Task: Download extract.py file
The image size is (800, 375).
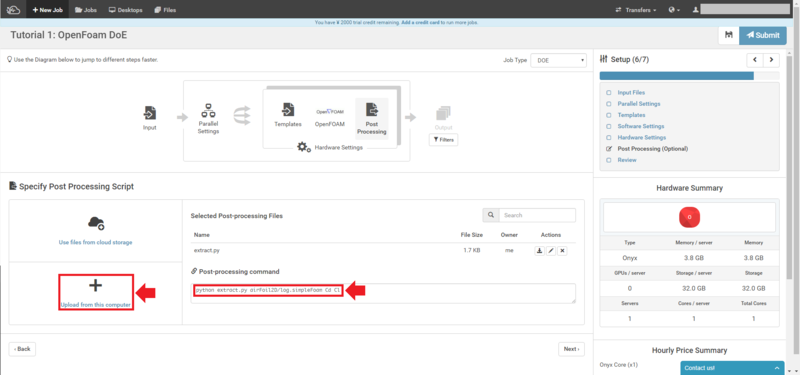Action: coord(540,251)
